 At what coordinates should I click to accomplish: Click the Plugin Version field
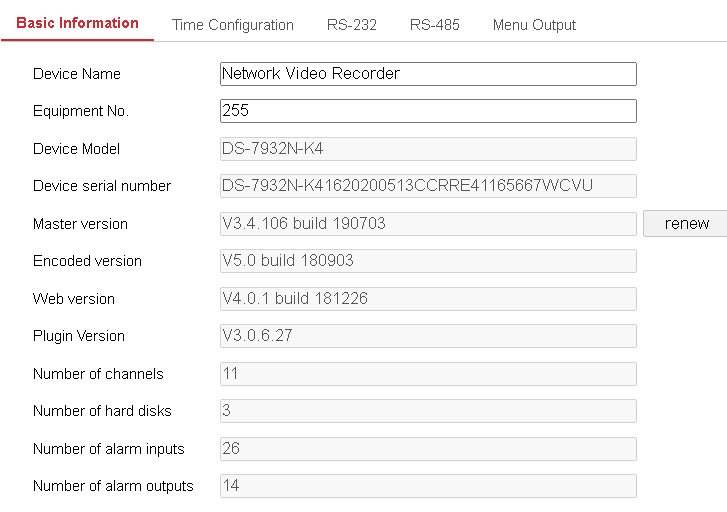[427, 336]
